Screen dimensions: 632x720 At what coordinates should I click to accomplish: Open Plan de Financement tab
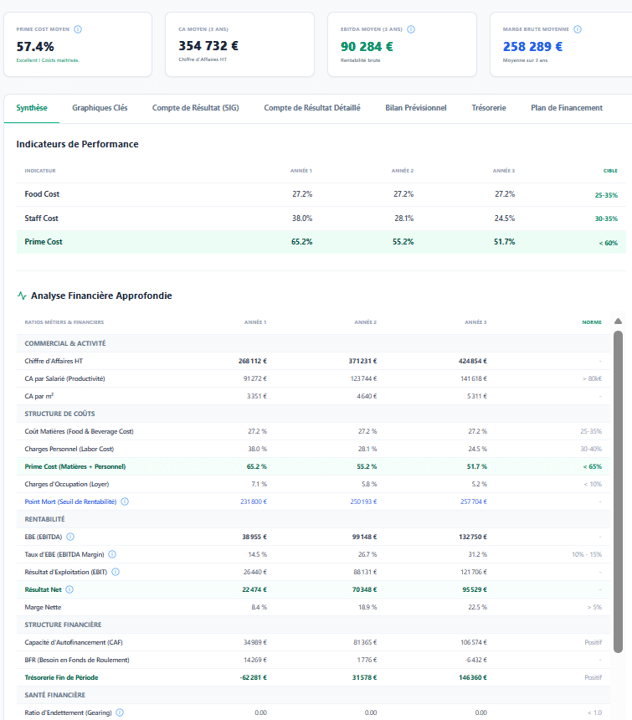[567, 108]
